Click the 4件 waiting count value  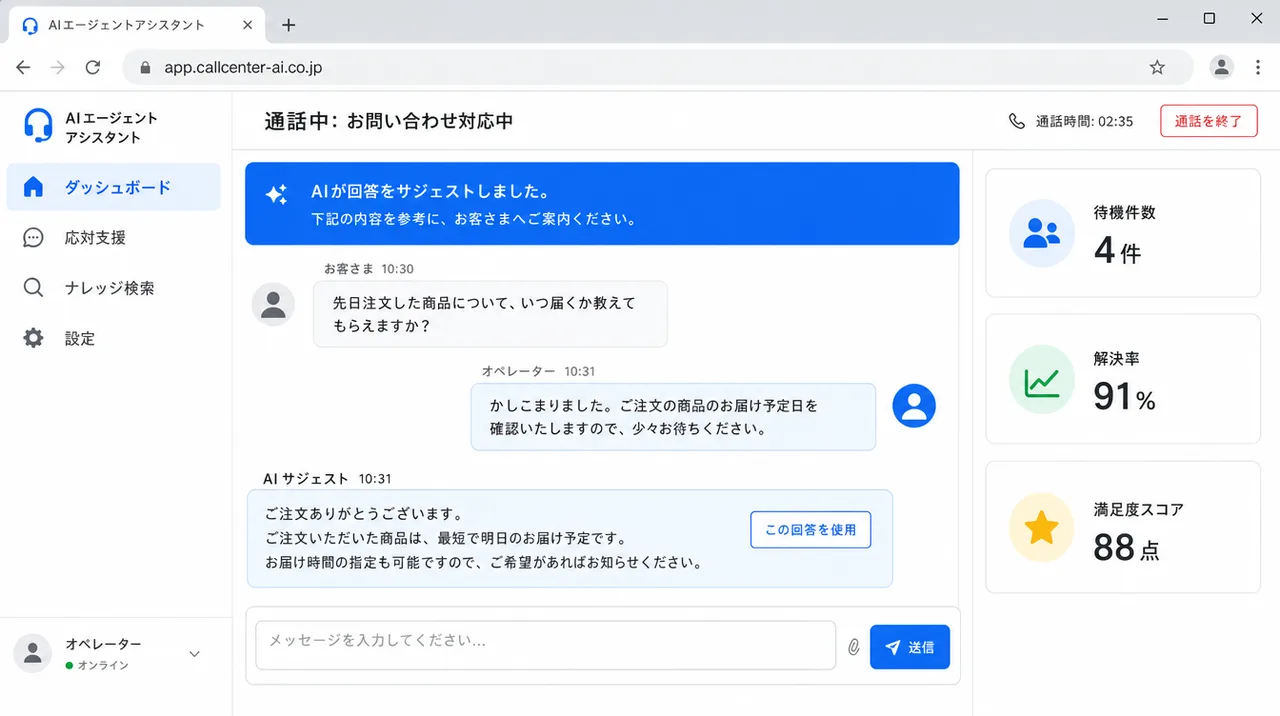click(x=1117, y=250)
